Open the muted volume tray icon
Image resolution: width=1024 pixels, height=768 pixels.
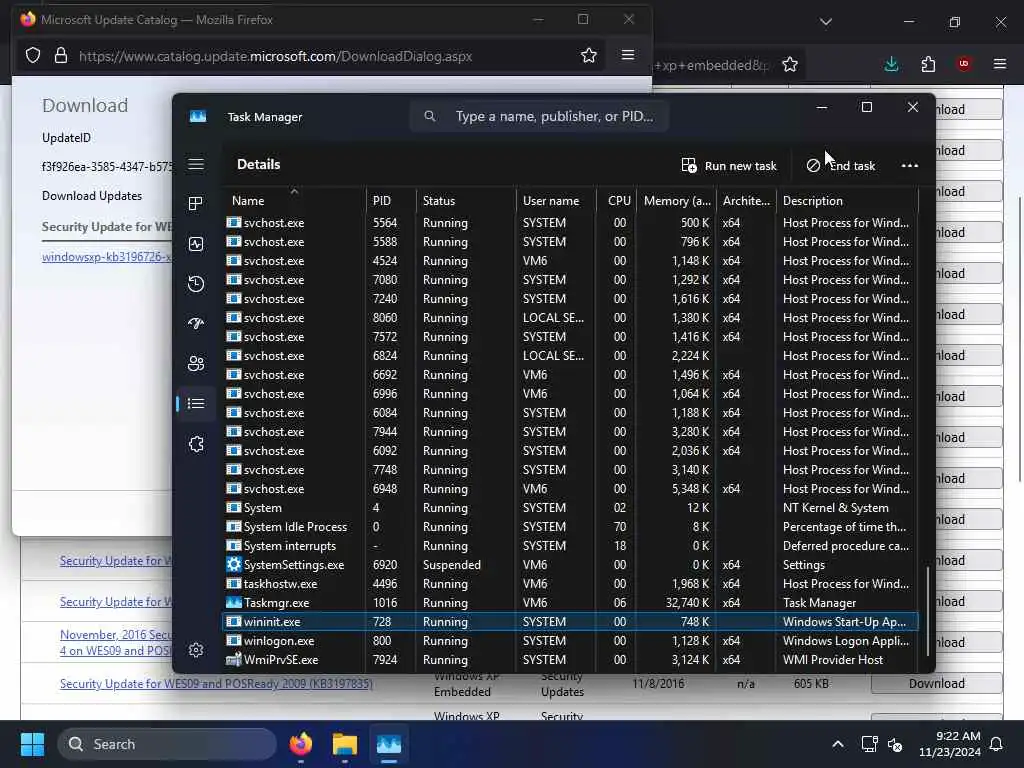coord(895,744)
